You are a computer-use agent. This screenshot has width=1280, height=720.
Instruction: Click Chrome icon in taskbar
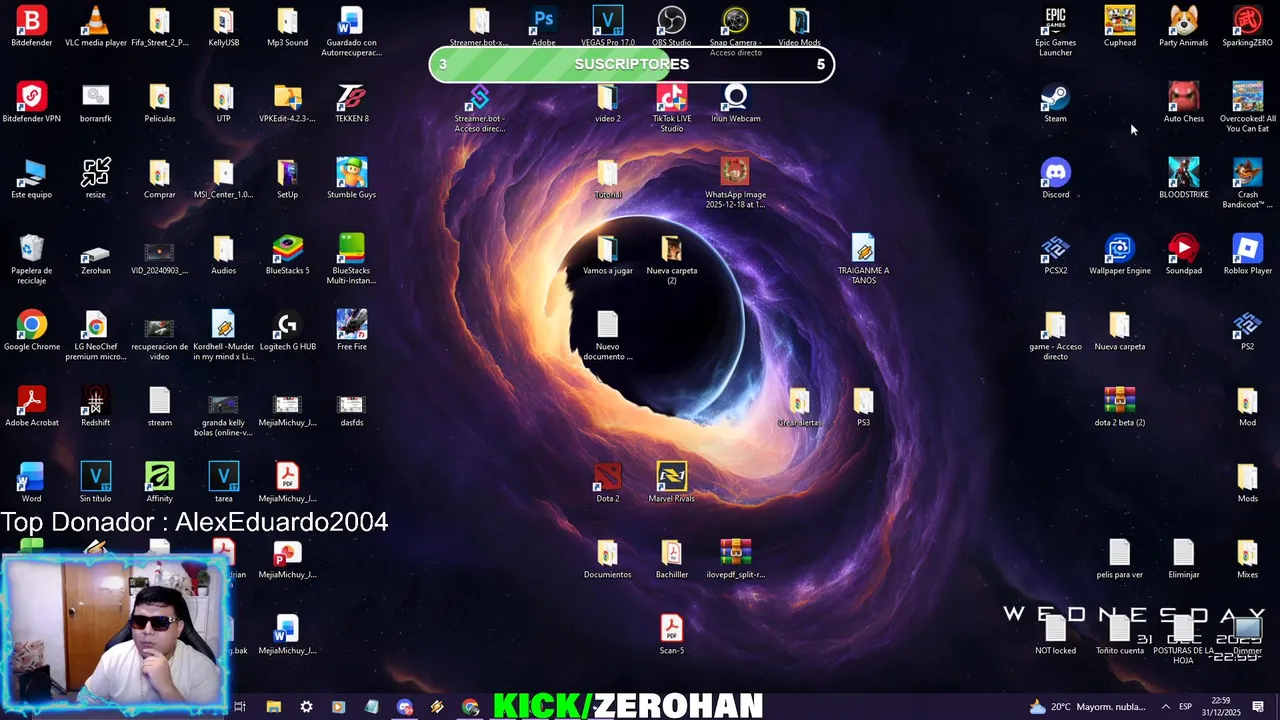[470, 707]
